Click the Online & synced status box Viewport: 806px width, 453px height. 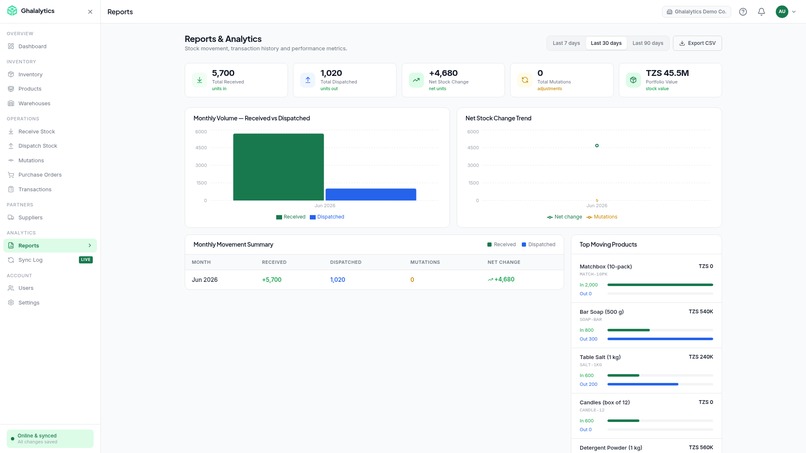pos(50,439)
